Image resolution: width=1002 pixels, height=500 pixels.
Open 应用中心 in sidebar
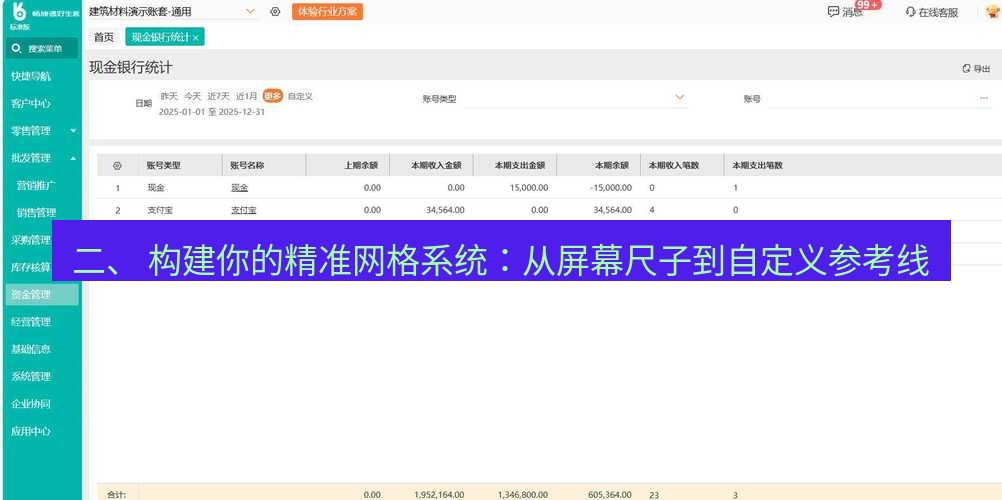point(31,432)
